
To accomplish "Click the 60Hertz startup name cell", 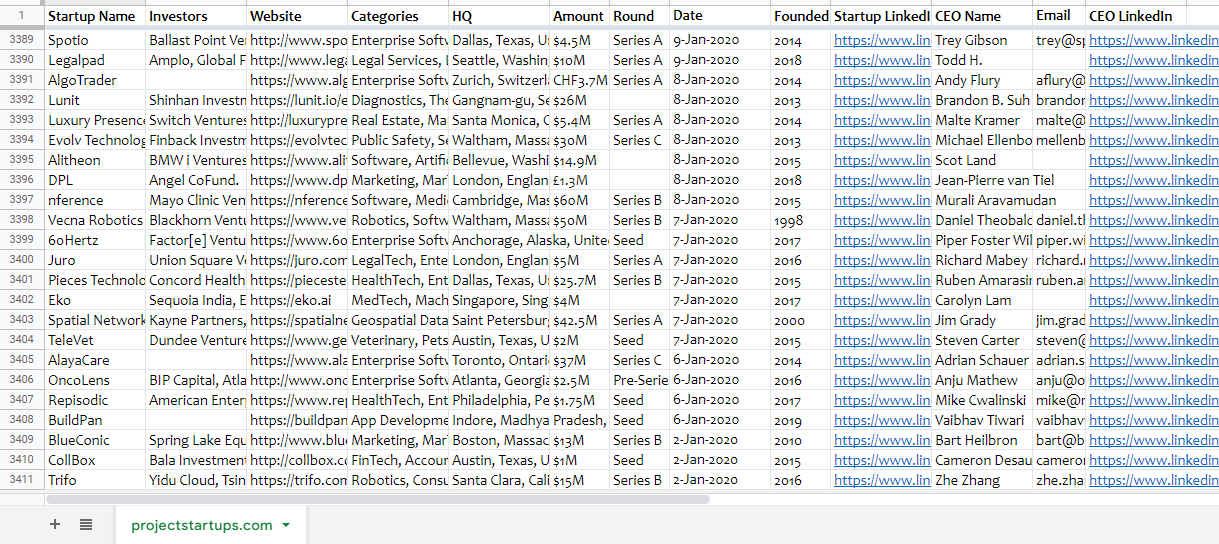I will (95, 240).
